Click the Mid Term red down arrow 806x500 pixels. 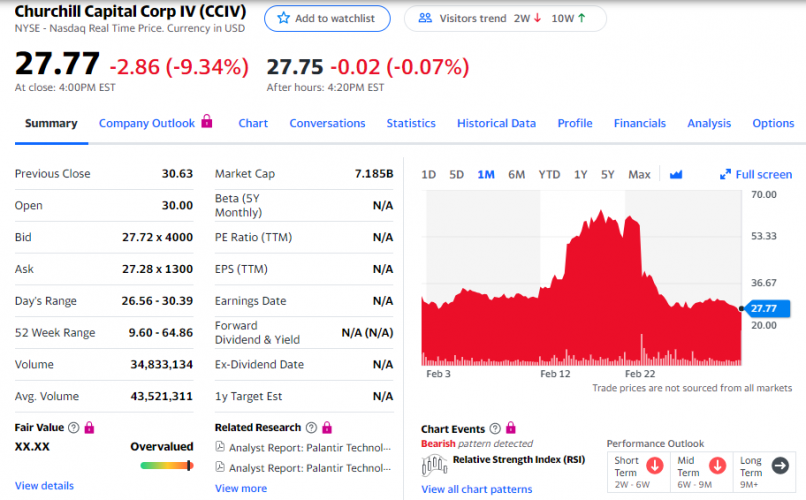[718, 466]
